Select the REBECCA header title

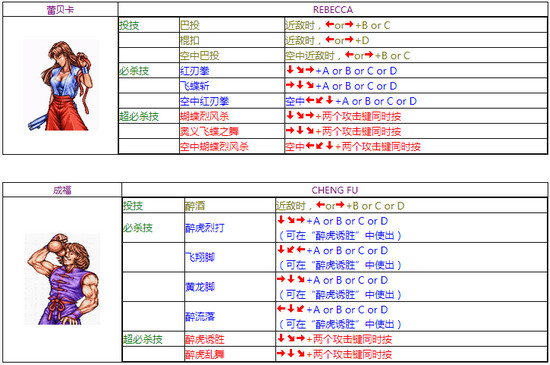[x=333, y=10]
